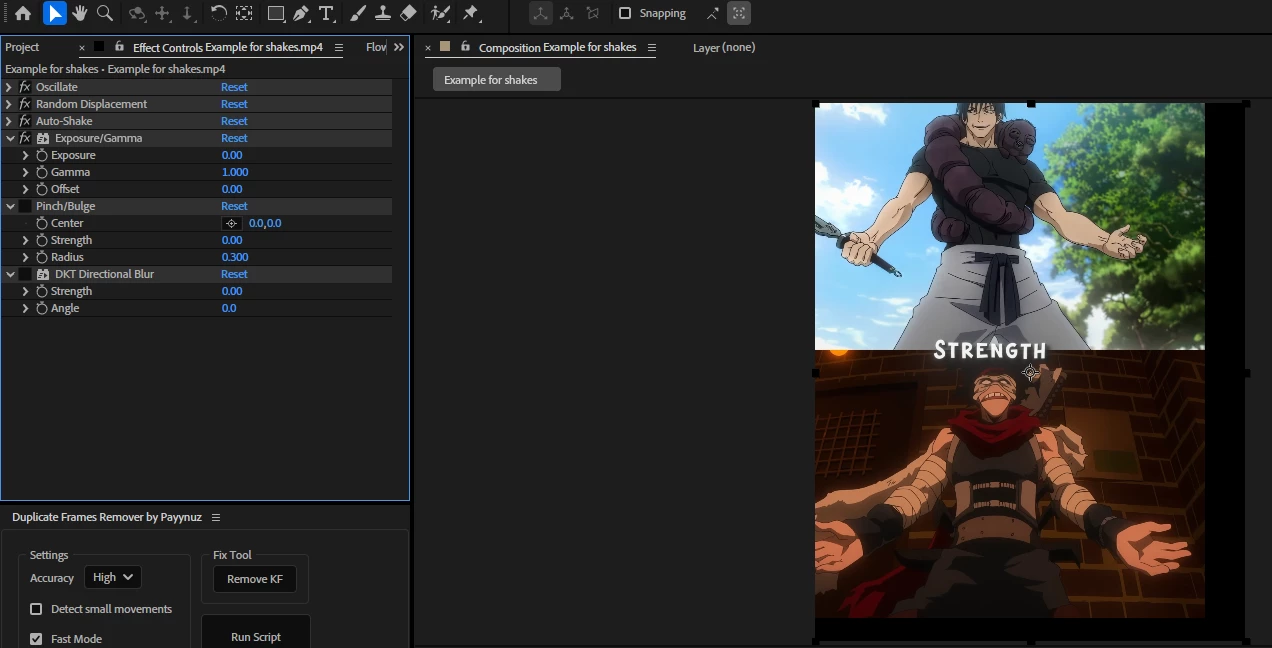The image size is (1272, 648).
Task: Select the Rotation tool
Action: pyautogui.click(x=219, y=14)
